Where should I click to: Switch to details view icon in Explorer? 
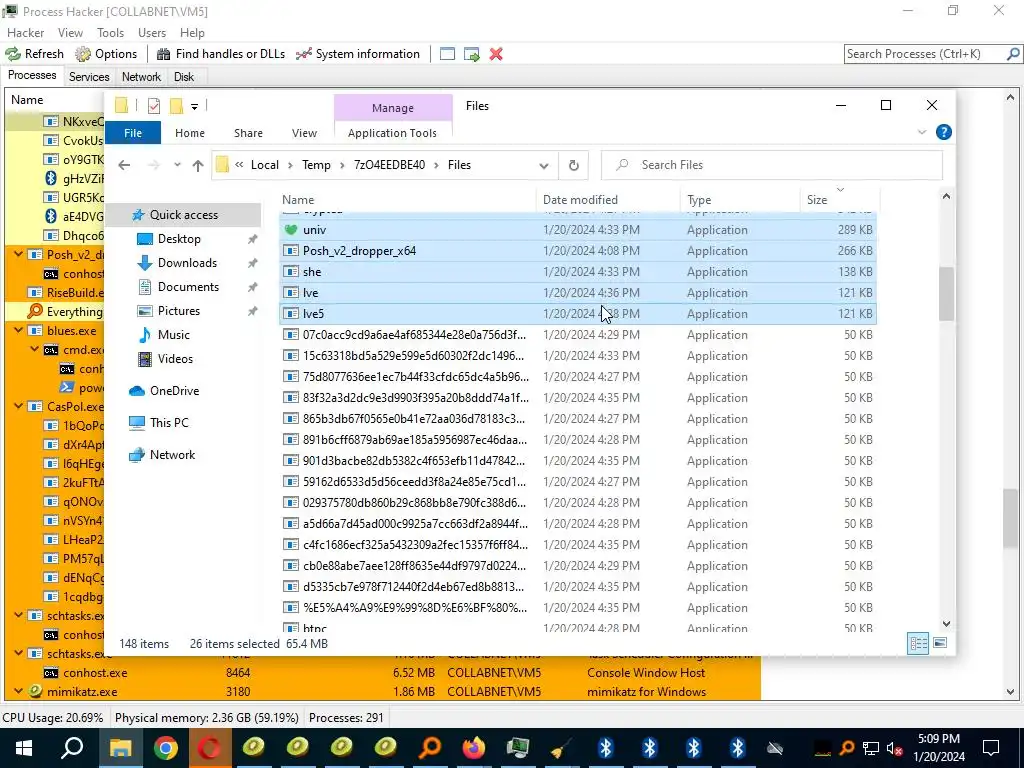(x=918, y=643)
